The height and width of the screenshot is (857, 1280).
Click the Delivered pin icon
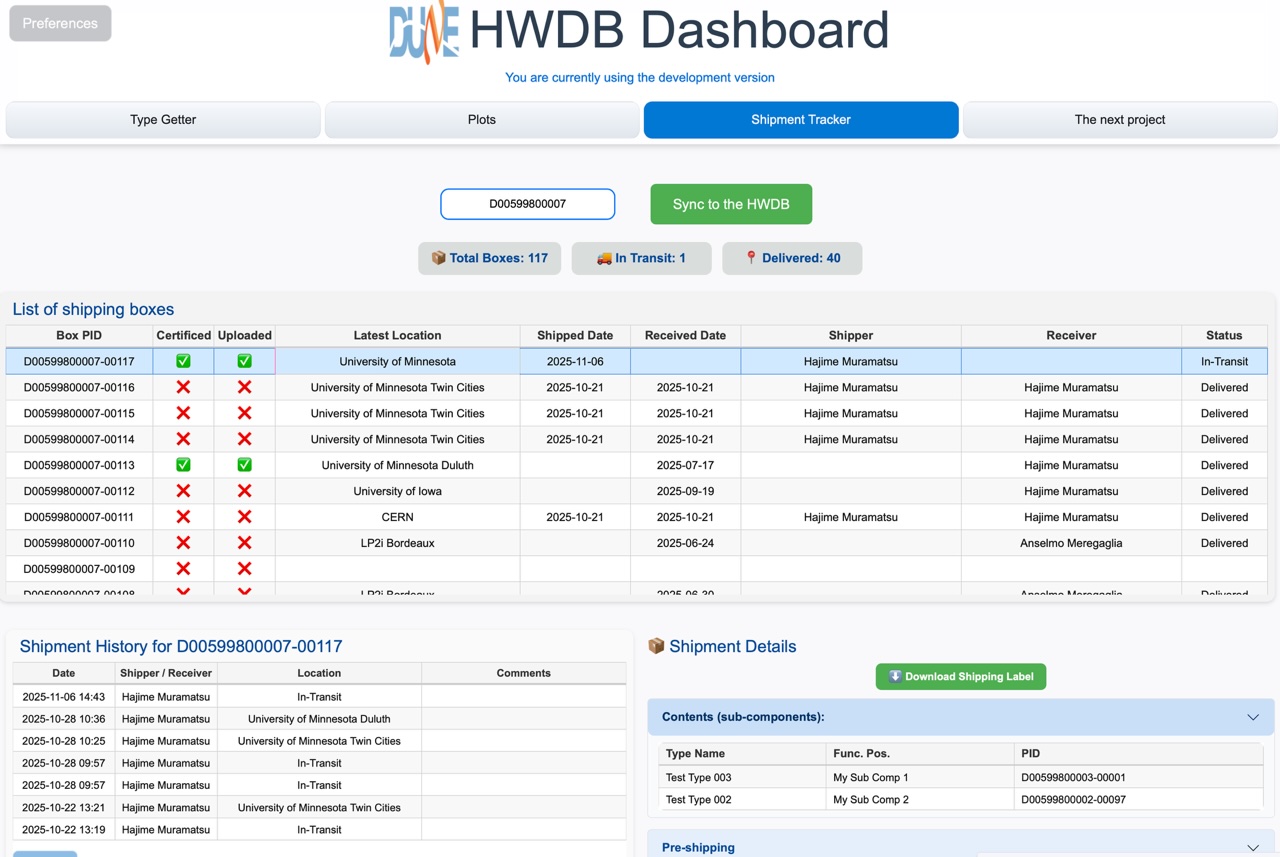751,258
